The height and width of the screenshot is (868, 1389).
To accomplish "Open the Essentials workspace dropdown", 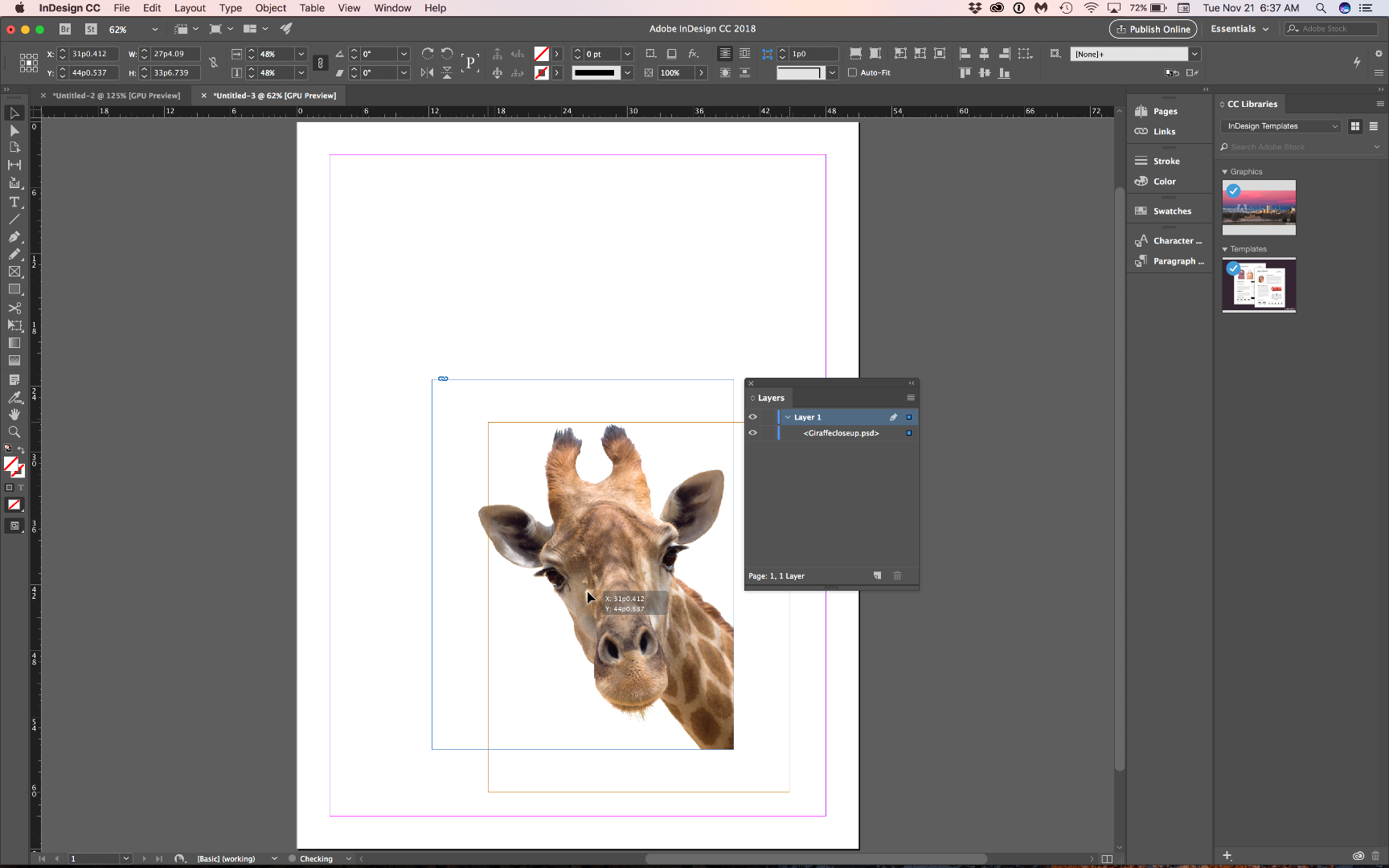I will pos(1239,29).
